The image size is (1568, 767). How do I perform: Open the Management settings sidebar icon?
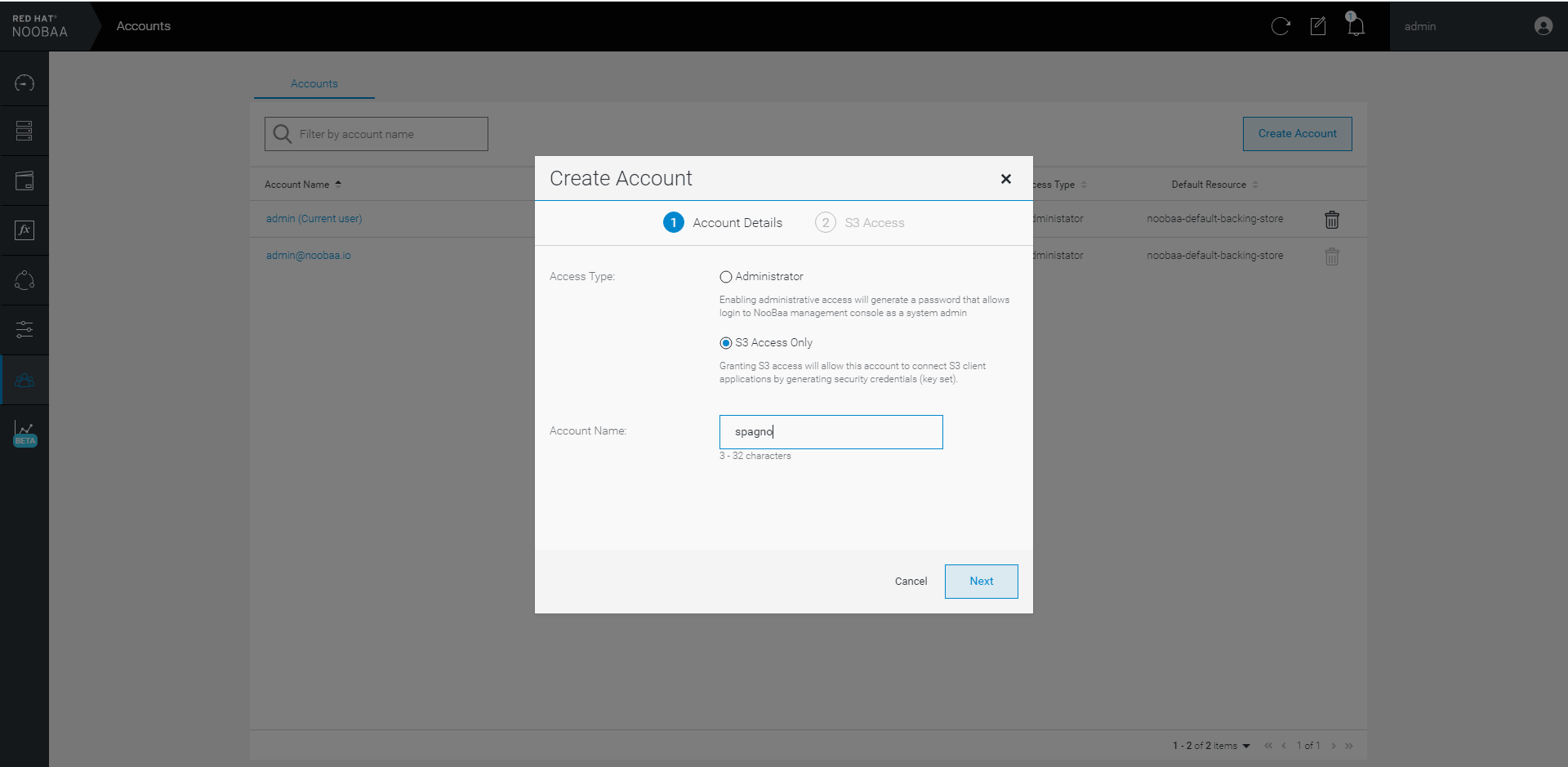pos(24,329)
